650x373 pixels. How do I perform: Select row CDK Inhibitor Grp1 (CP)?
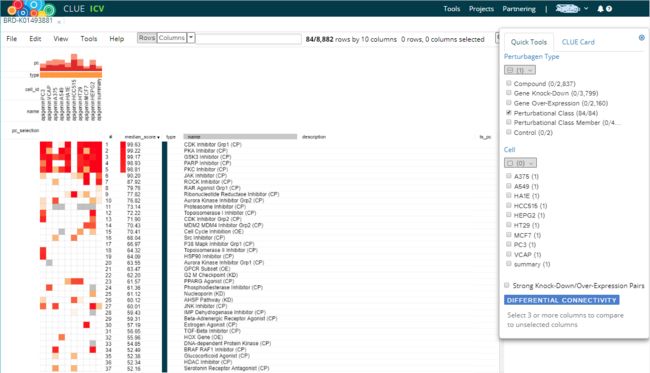(212, 145)
